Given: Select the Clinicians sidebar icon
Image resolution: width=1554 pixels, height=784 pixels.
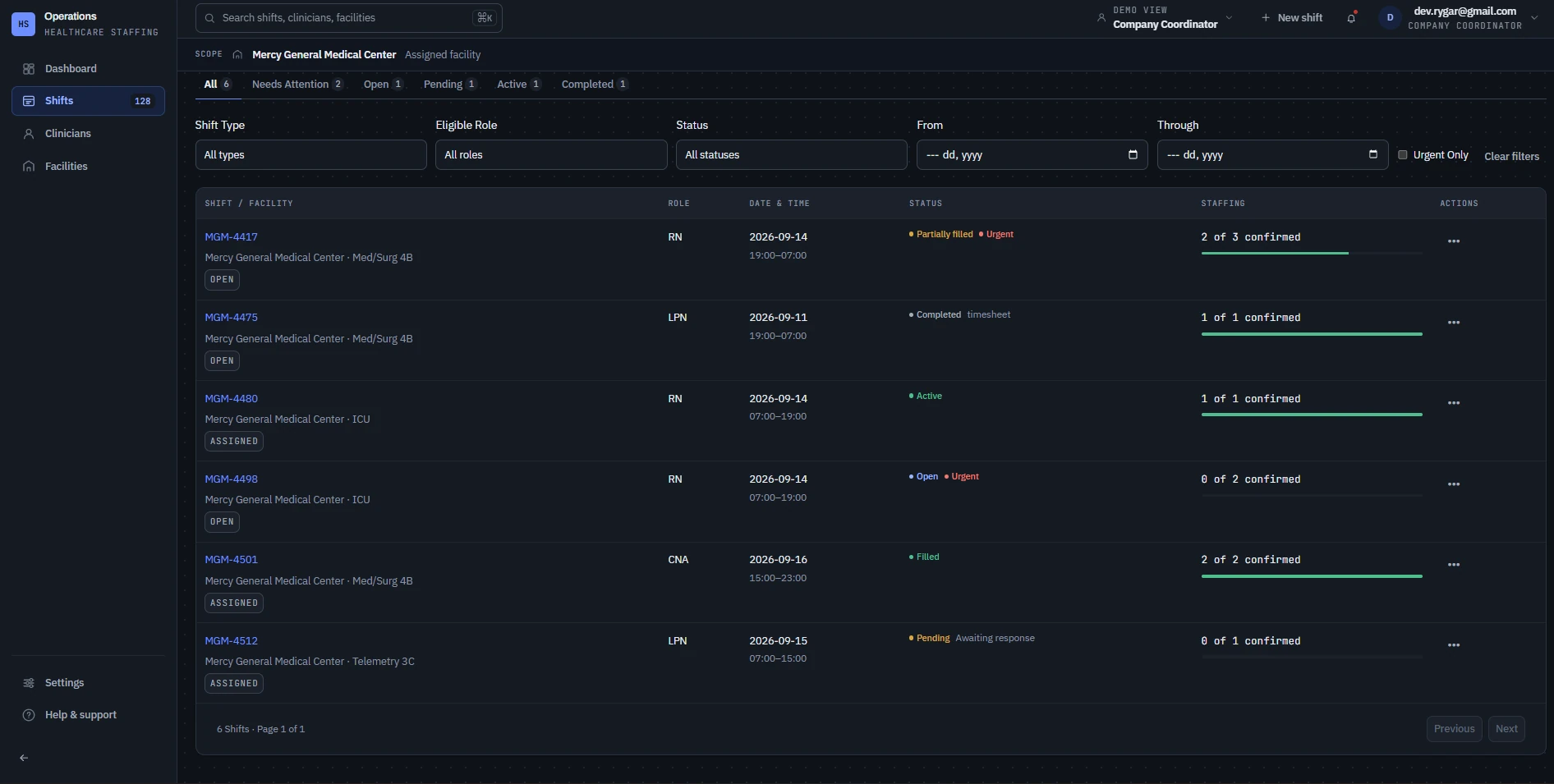Looking at the screenshot, I should coord(29,134).
